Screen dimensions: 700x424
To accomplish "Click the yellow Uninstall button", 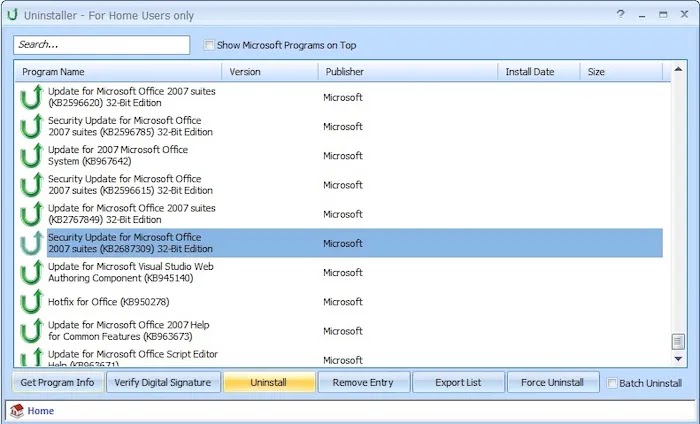I will coord(269,382).
